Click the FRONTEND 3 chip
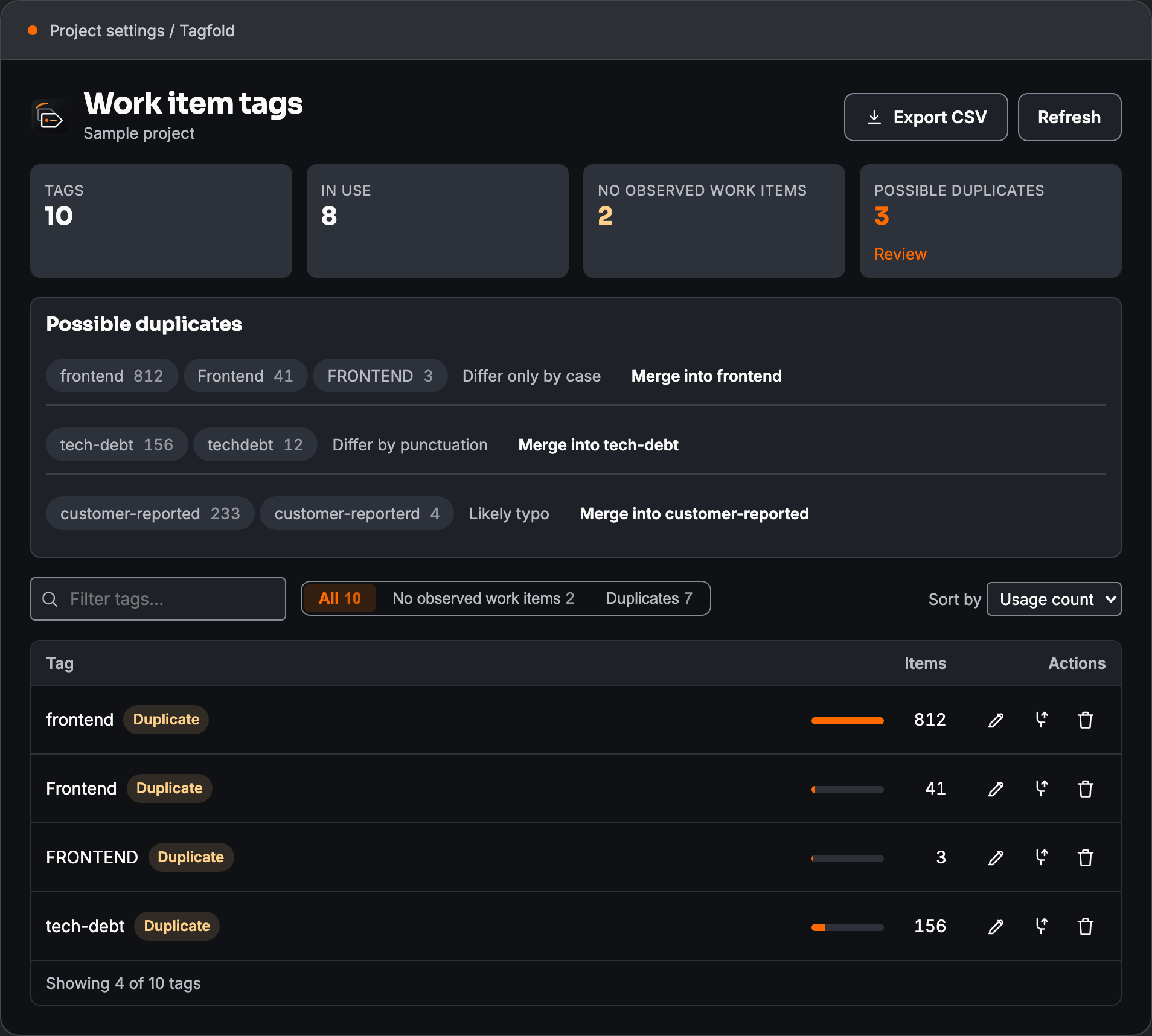1152x1036 pixels. tap(380, 376)
